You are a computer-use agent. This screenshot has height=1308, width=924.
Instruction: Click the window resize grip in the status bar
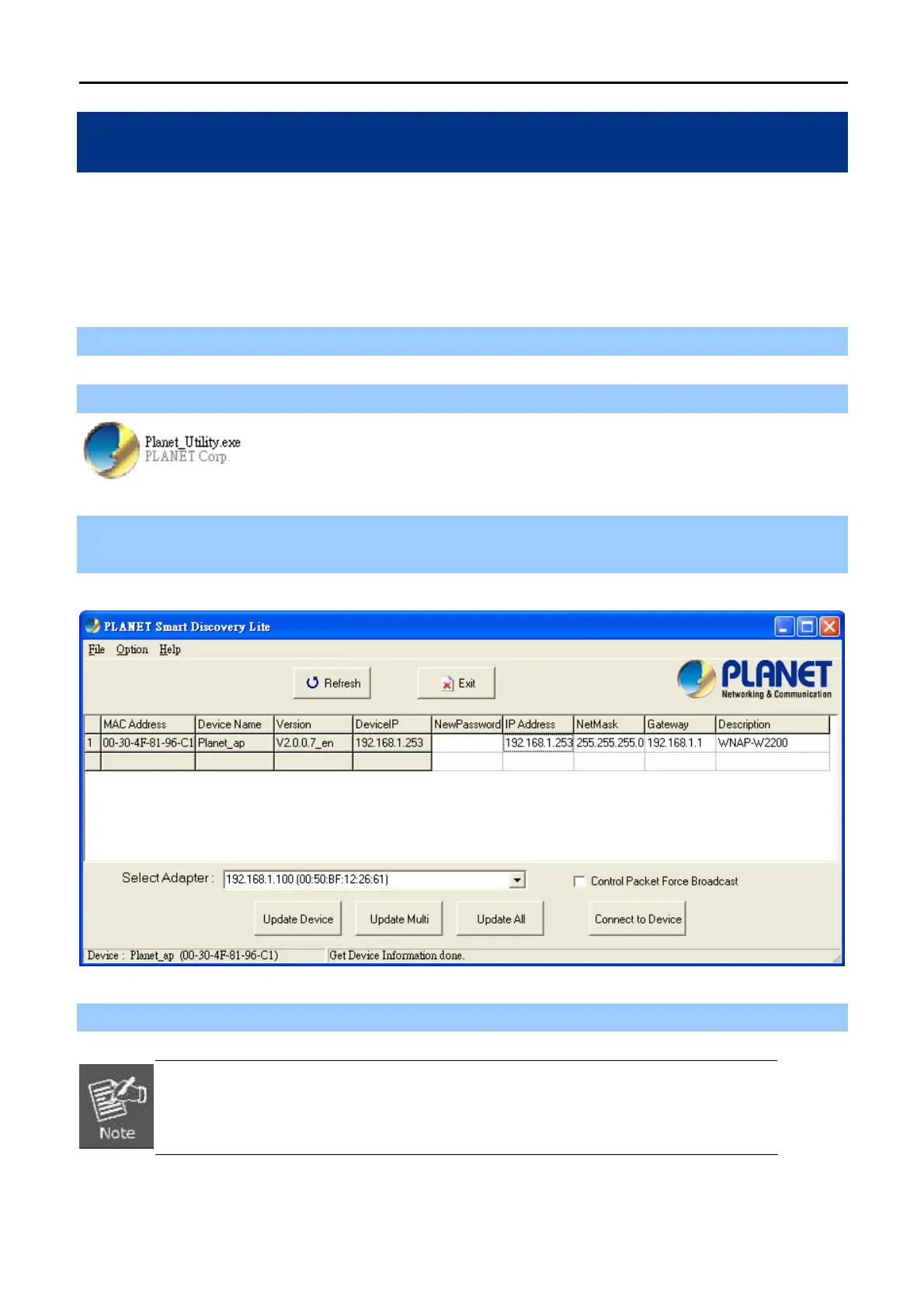(837, 958)
